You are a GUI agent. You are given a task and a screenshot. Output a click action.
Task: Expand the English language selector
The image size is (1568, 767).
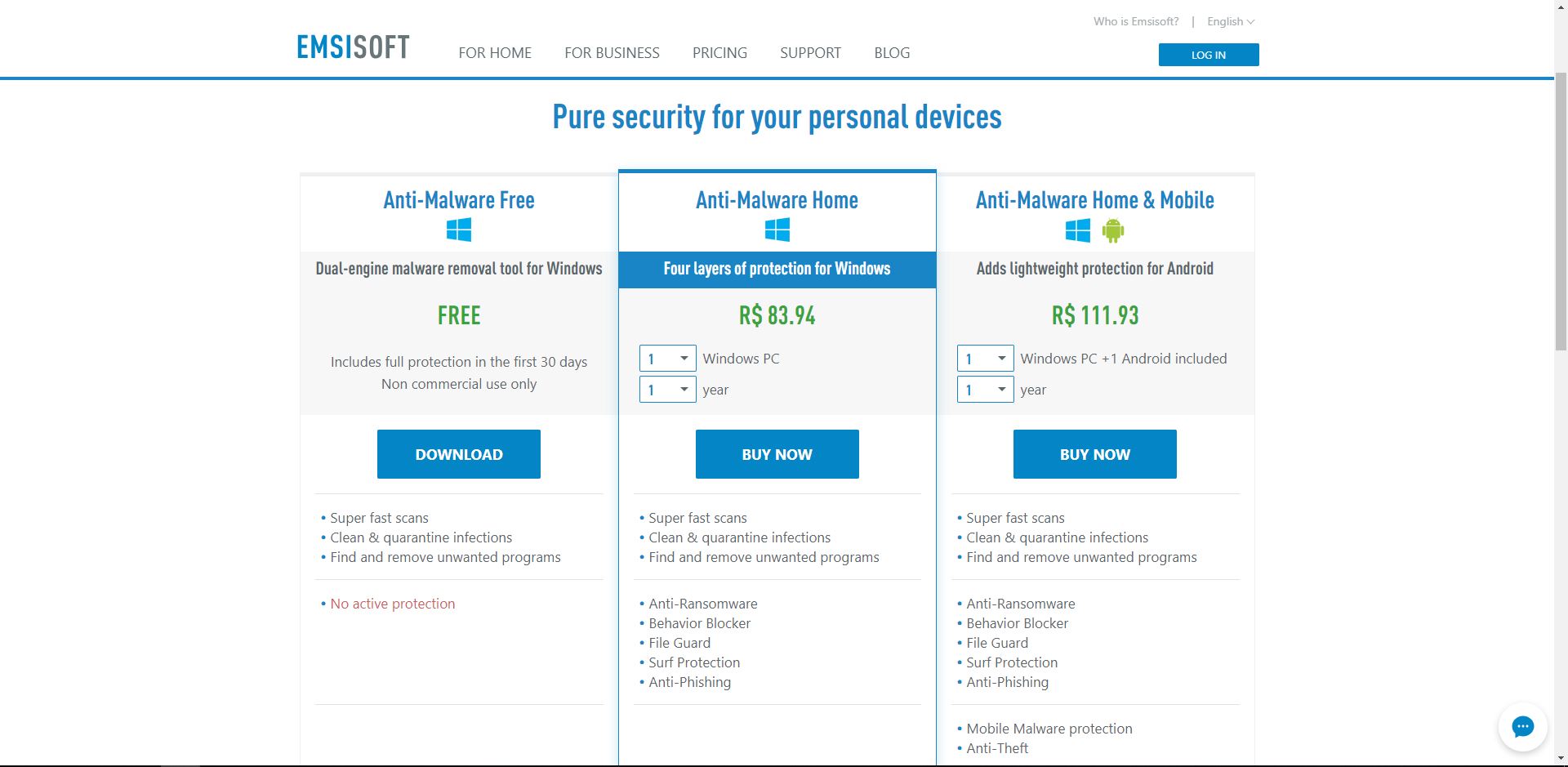[x=1230, y=22]
